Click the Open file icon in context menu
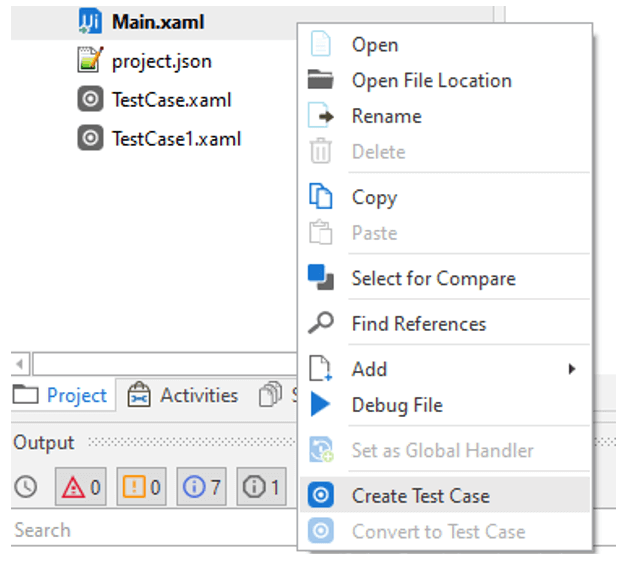 point(320,45)
